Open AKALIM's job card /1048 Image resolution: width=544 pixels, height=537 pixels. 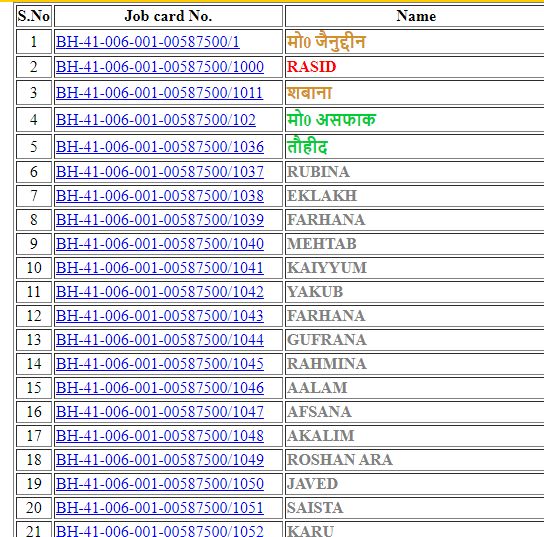pos(160,436)
